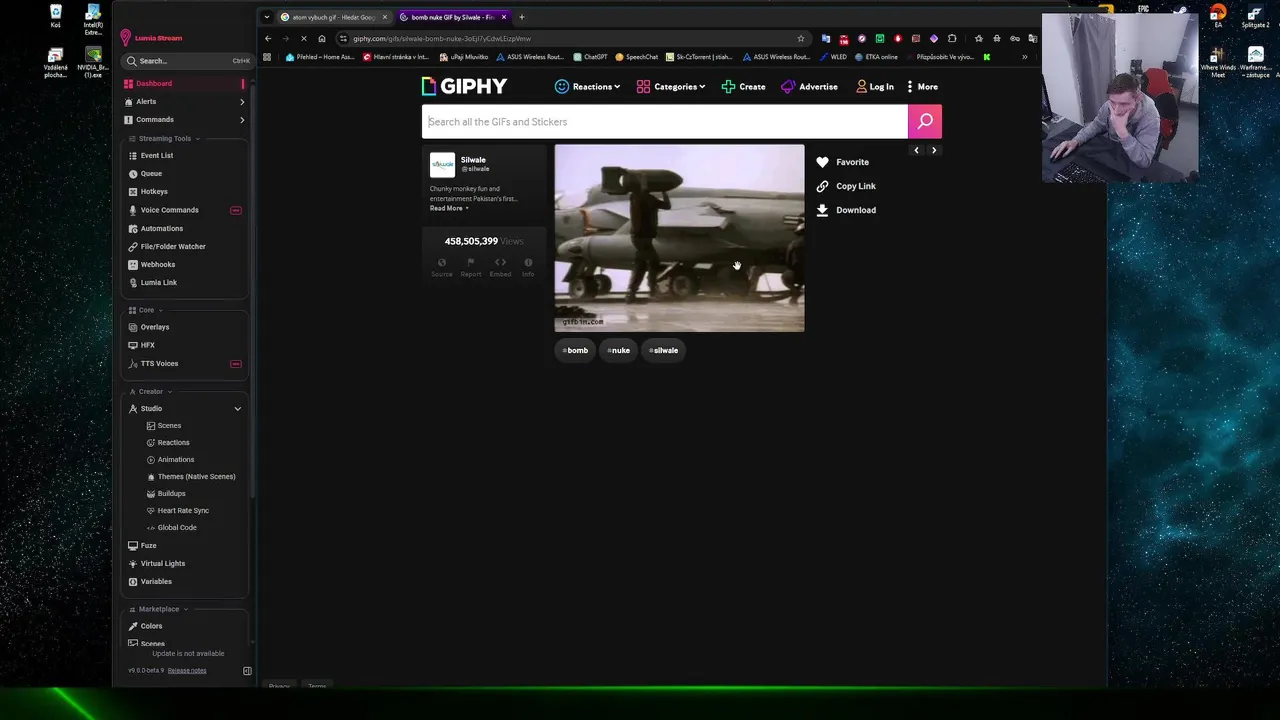The width and height of the screenshot is (1280, 720).
Task: Open Global Code under Studio
Action: (x=176, y=528)
